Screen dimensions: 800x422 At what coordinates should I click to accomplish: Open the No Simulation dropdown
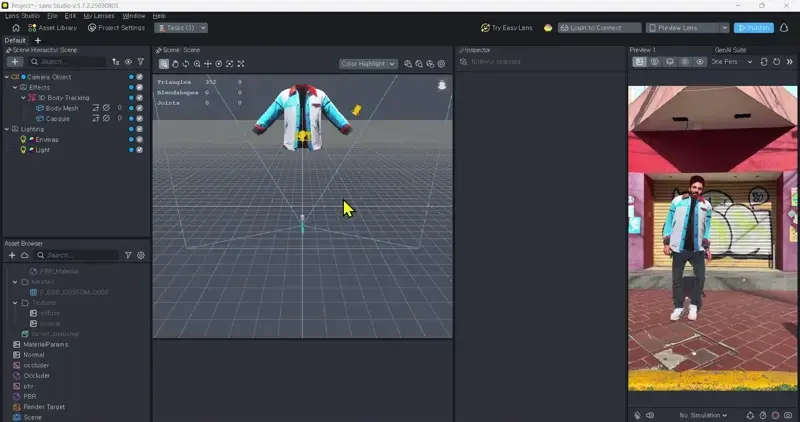(703, 415)
